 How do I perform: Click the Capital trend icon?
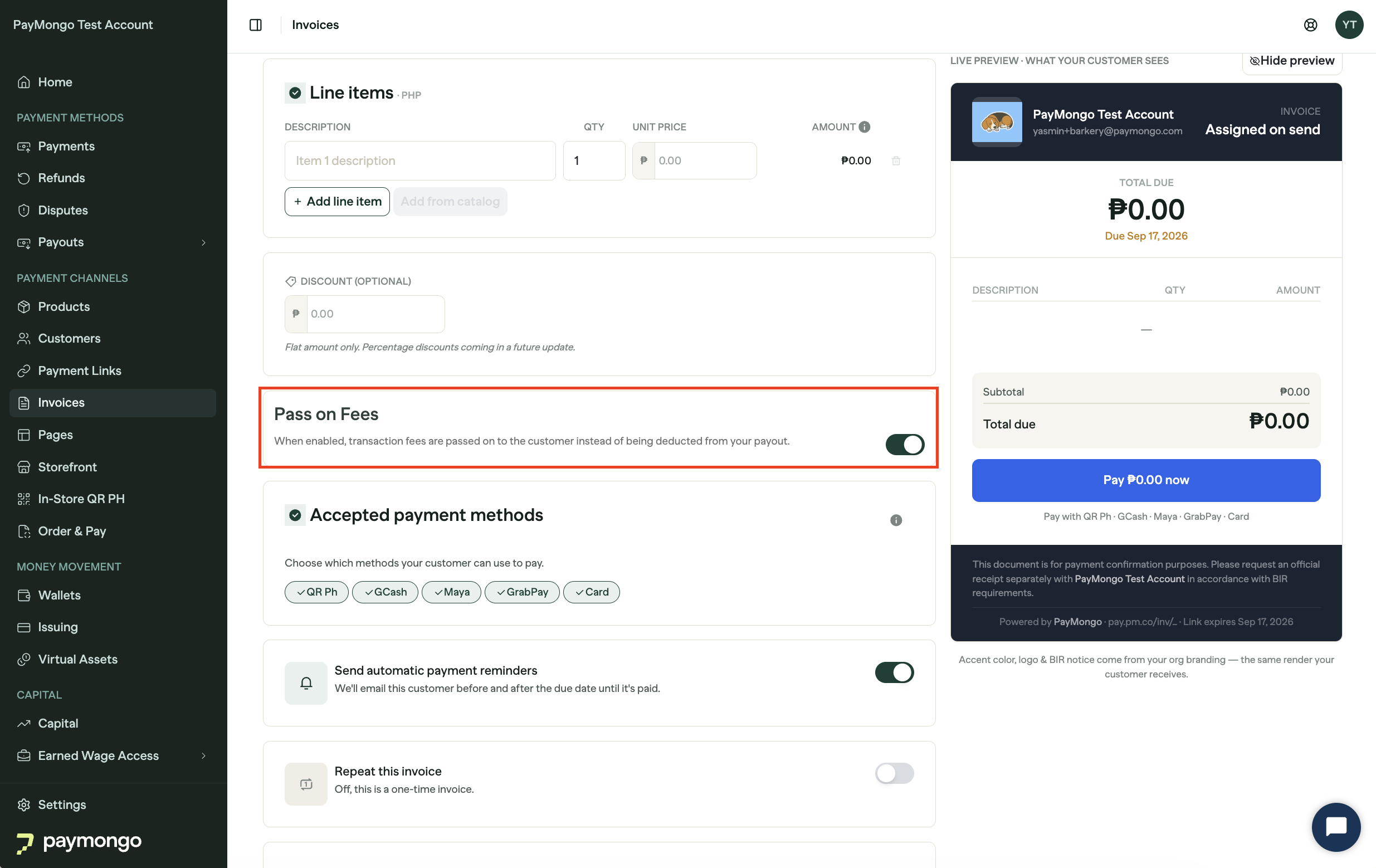pos(23,724)
